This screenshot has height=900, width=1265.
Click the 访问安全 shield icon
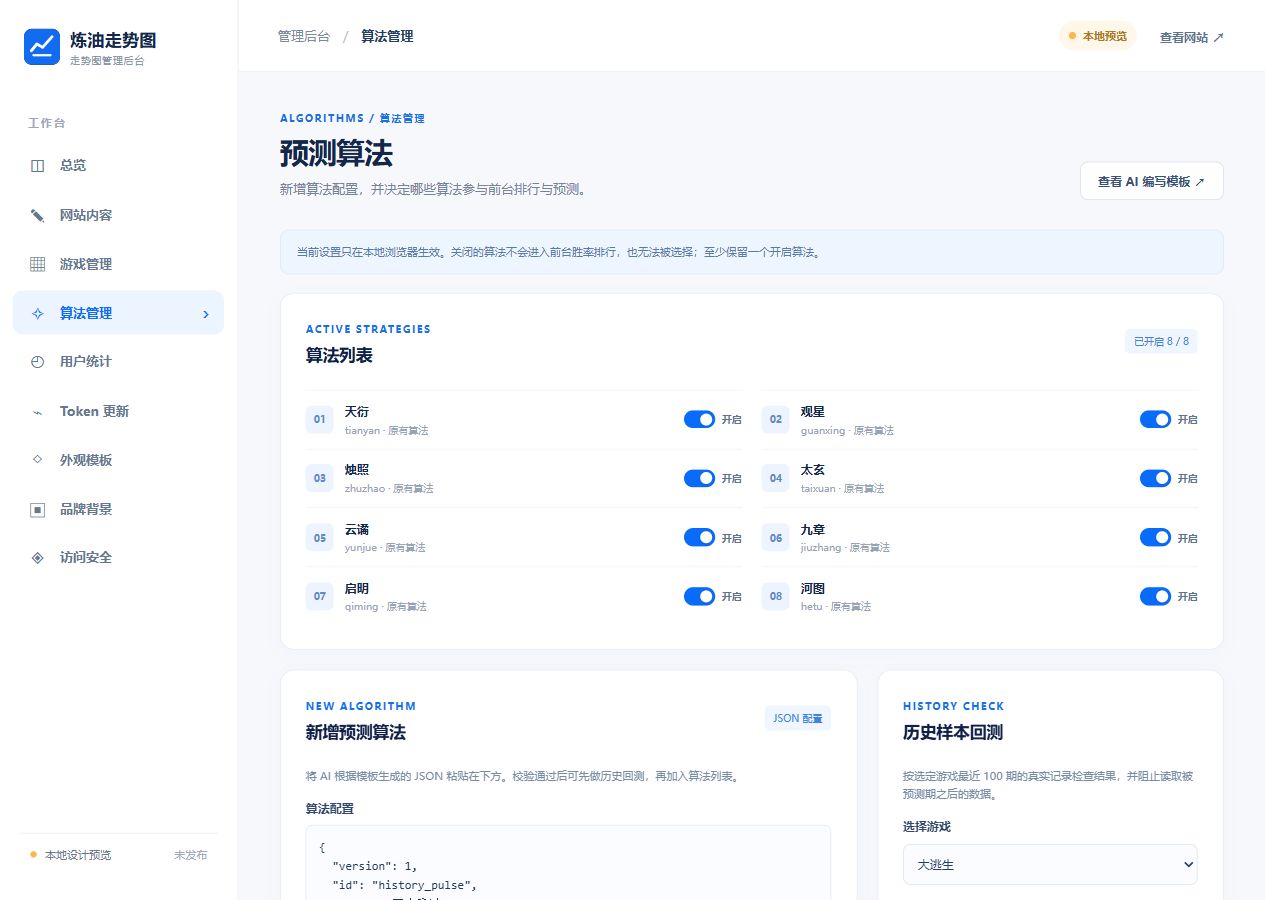pyautogui.click(x=38, y=558)
